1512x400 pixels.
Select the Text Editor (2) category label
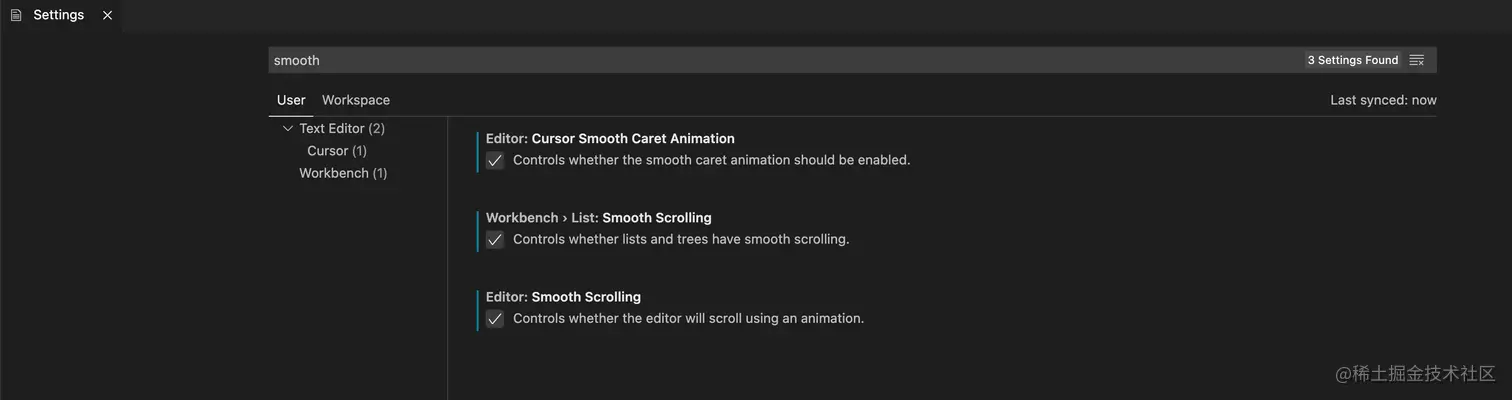click(x=342, y=129)
